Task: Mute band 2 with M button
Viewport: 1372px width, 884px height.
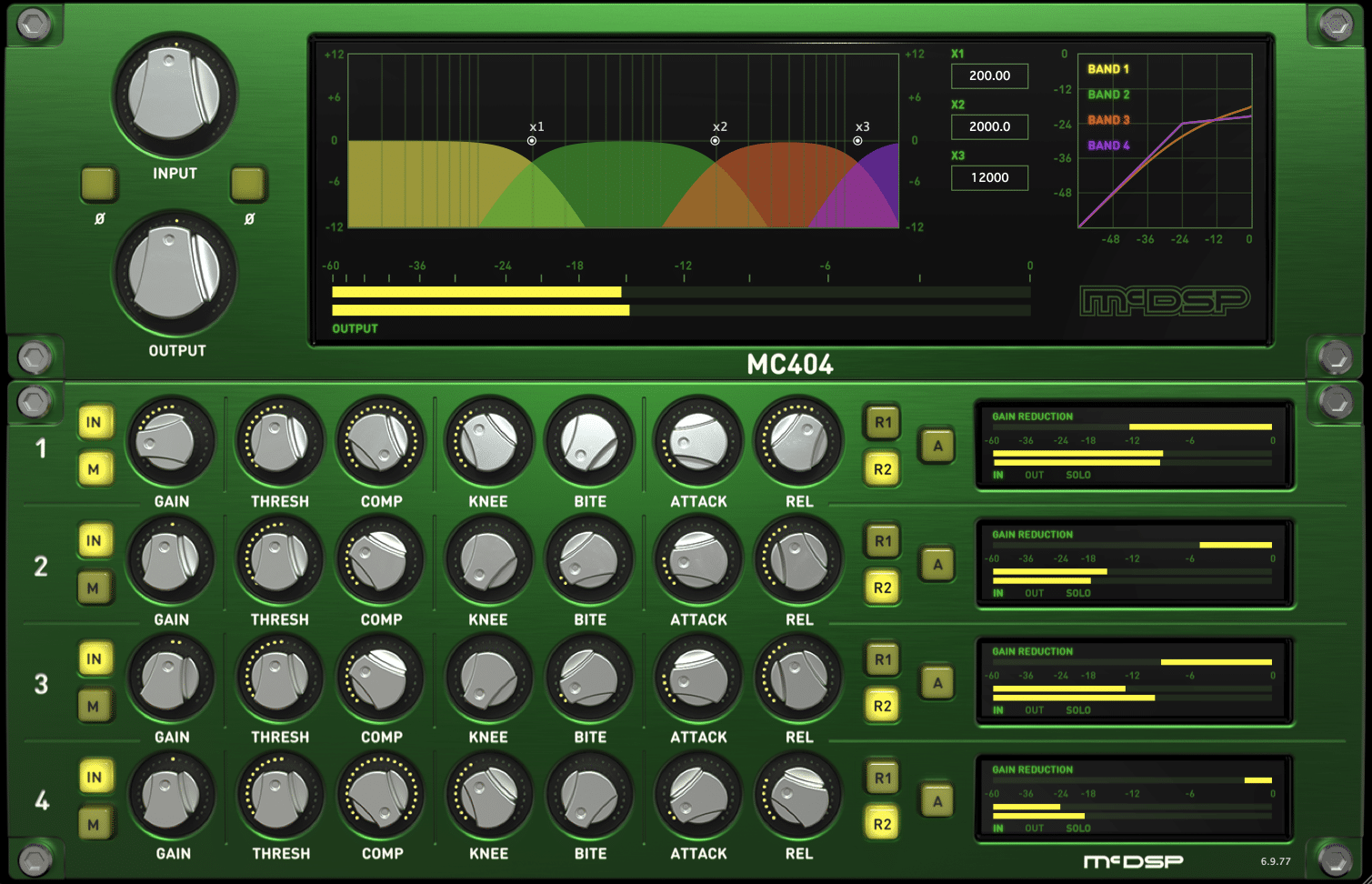Action: coord(94,588)
